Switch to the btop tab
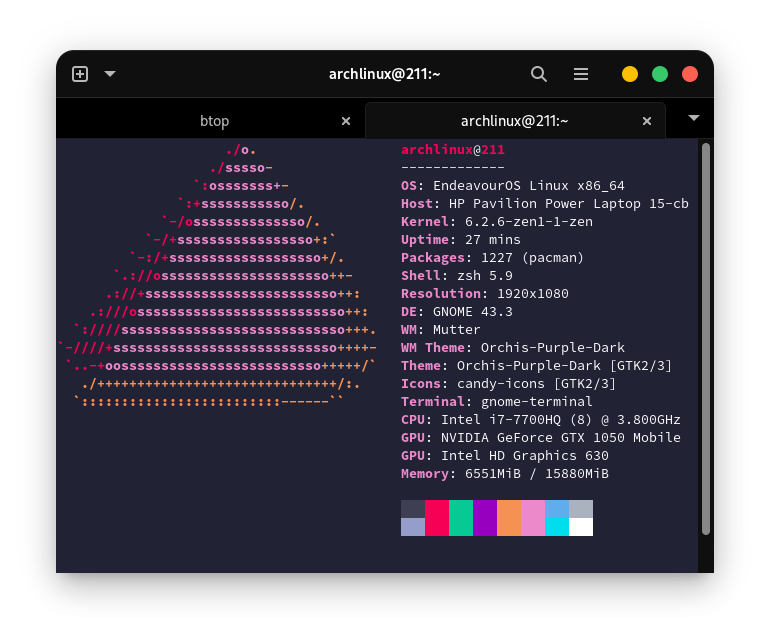The width and height of the screenshot is (770, 635). (x=214, y=121)
